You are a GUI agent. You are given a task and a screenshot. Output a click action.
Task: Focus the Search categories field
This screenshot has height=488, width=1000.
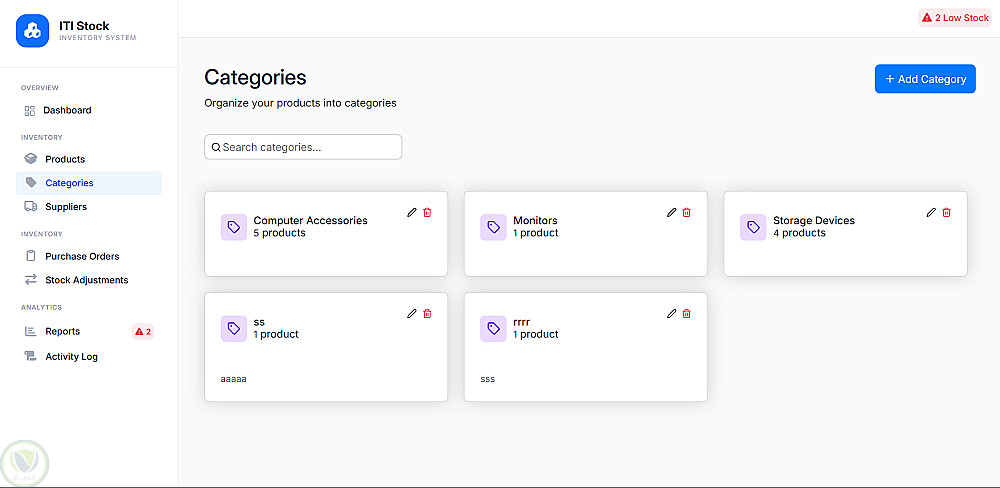click(303, 147)
